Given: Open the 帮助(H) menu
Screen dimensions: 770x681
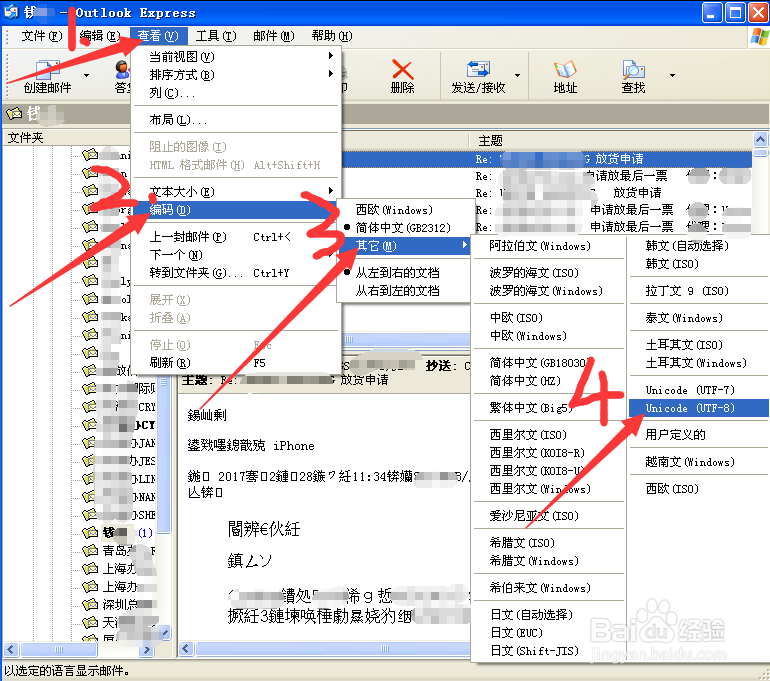Looking at the screenshot, I should 332,36.
